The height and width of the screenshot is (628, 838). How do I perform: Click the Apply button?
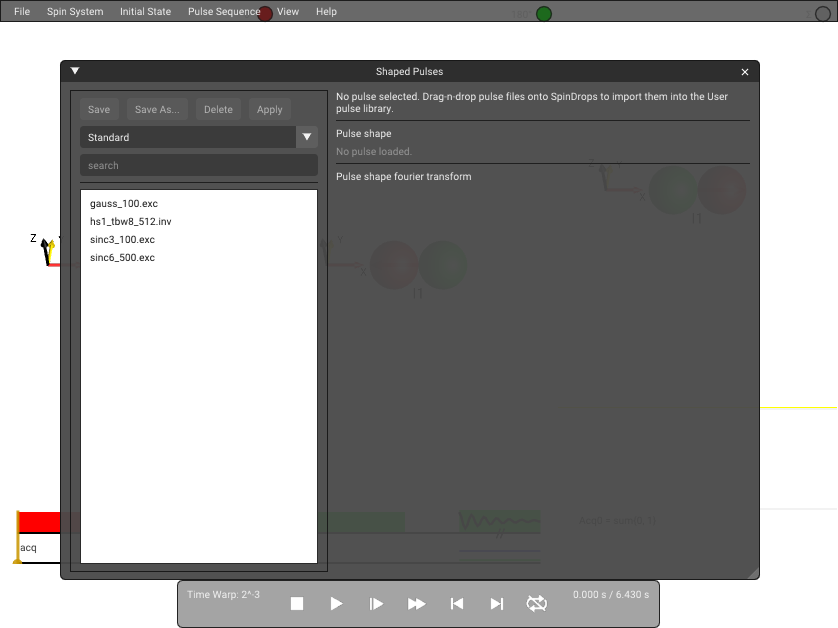(x=269, y=109)
